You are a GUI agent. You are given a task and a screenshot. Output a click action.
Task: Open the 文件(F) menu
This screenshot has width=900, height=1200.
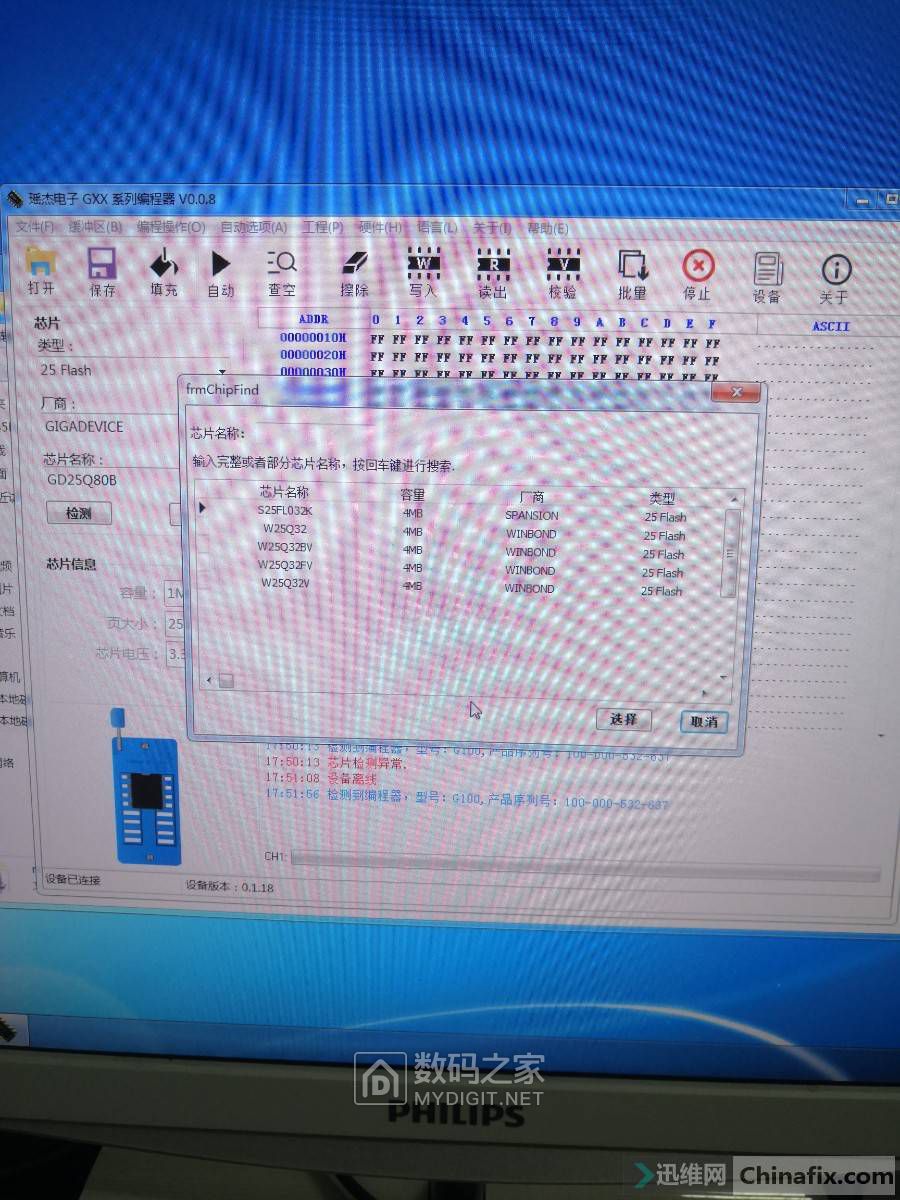[35, 227]
